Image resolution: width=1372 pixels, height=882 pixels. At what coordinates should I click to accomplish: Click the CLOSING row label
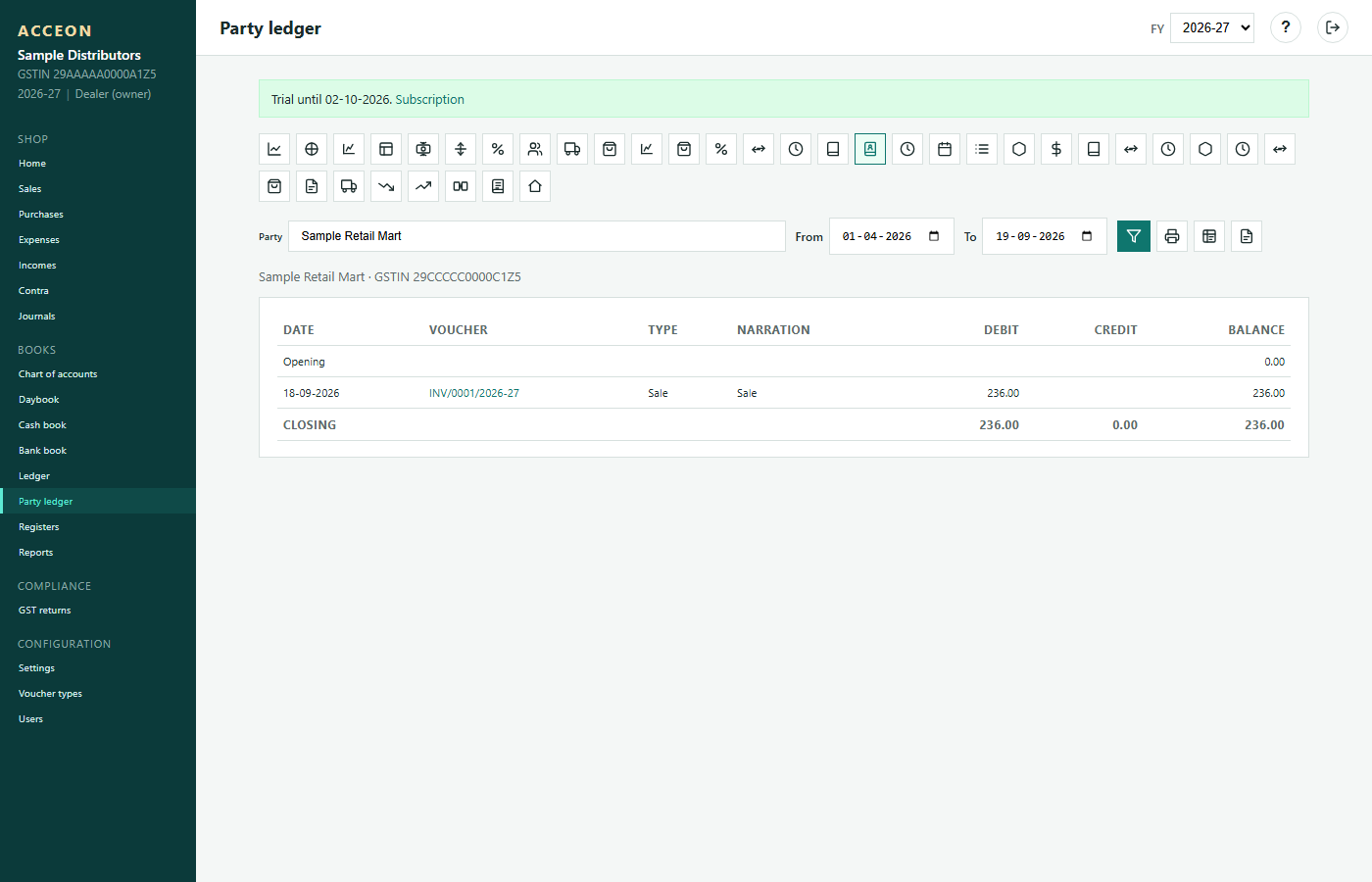coord(310,425)
